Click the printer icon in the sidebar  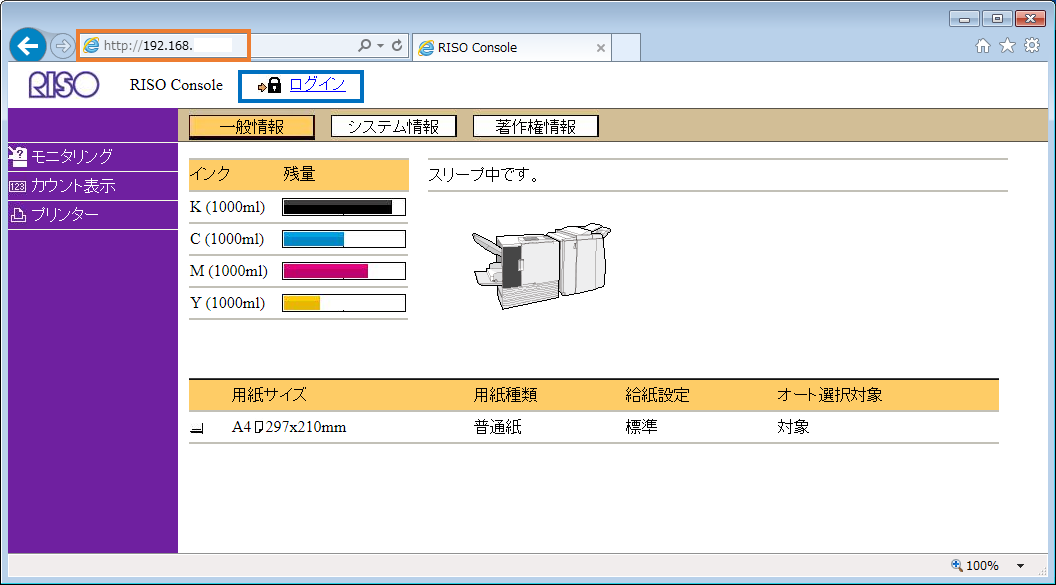coord(18,215)
